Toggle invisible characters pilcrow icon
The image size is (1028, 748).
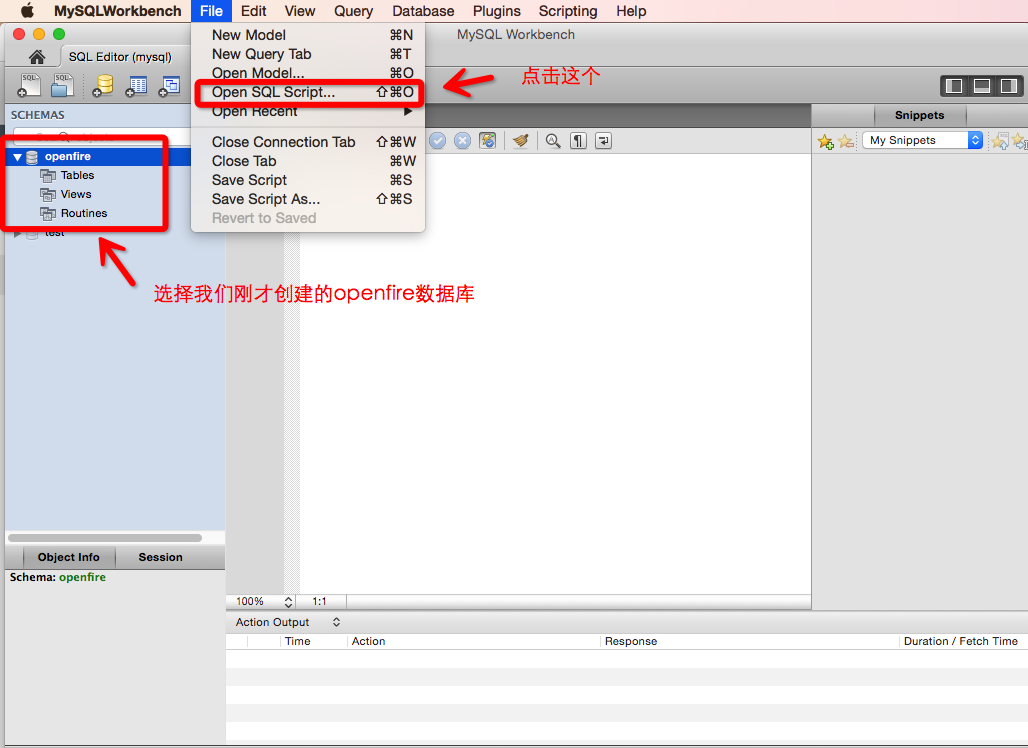point(578,140)
